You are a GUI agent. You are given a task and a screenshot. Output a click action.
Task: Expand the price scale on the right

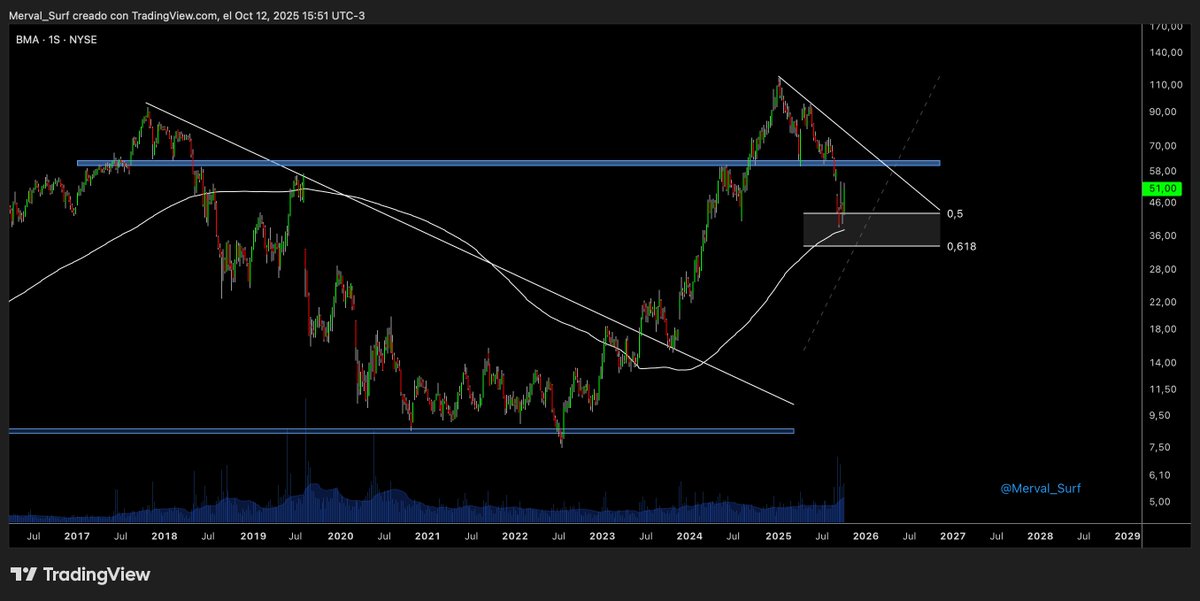(x=1163, y=300)
